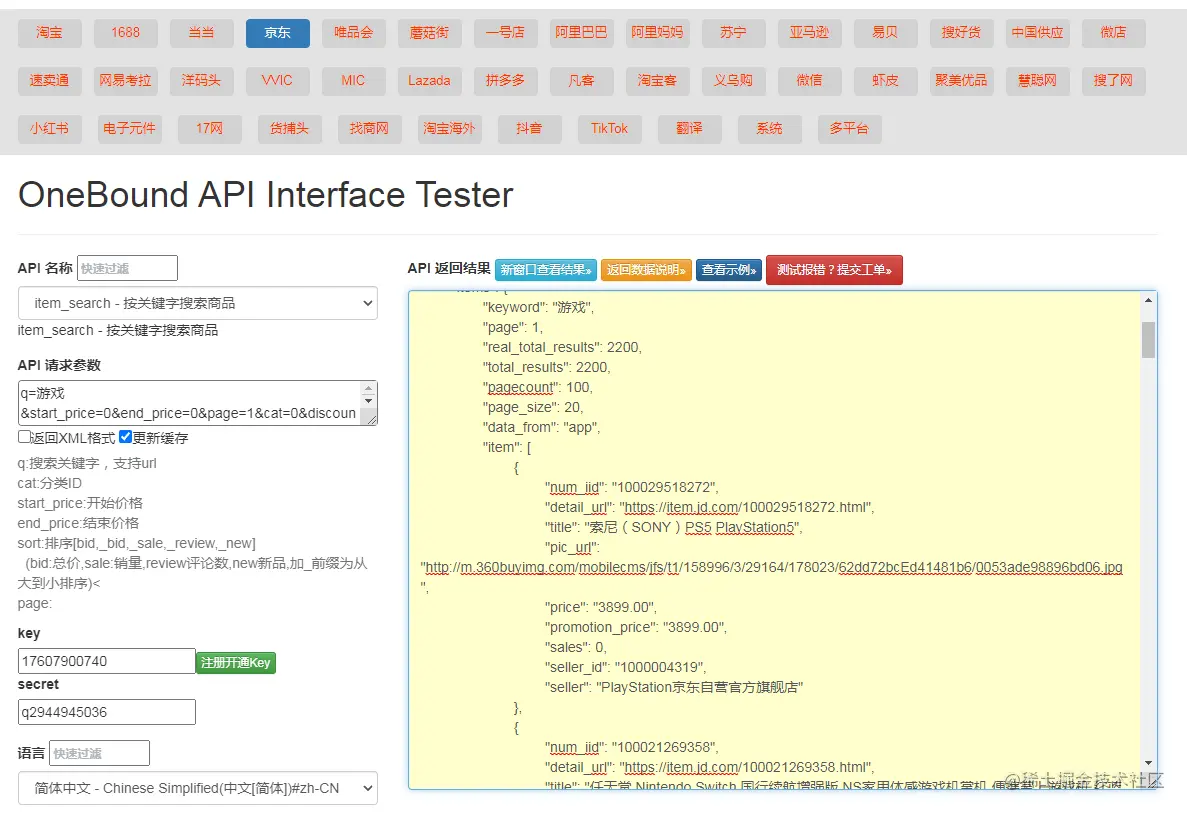Open the 简体中文 language dropdown
The height and width of the screenshot is (813, 1187).
click(197, 788)
